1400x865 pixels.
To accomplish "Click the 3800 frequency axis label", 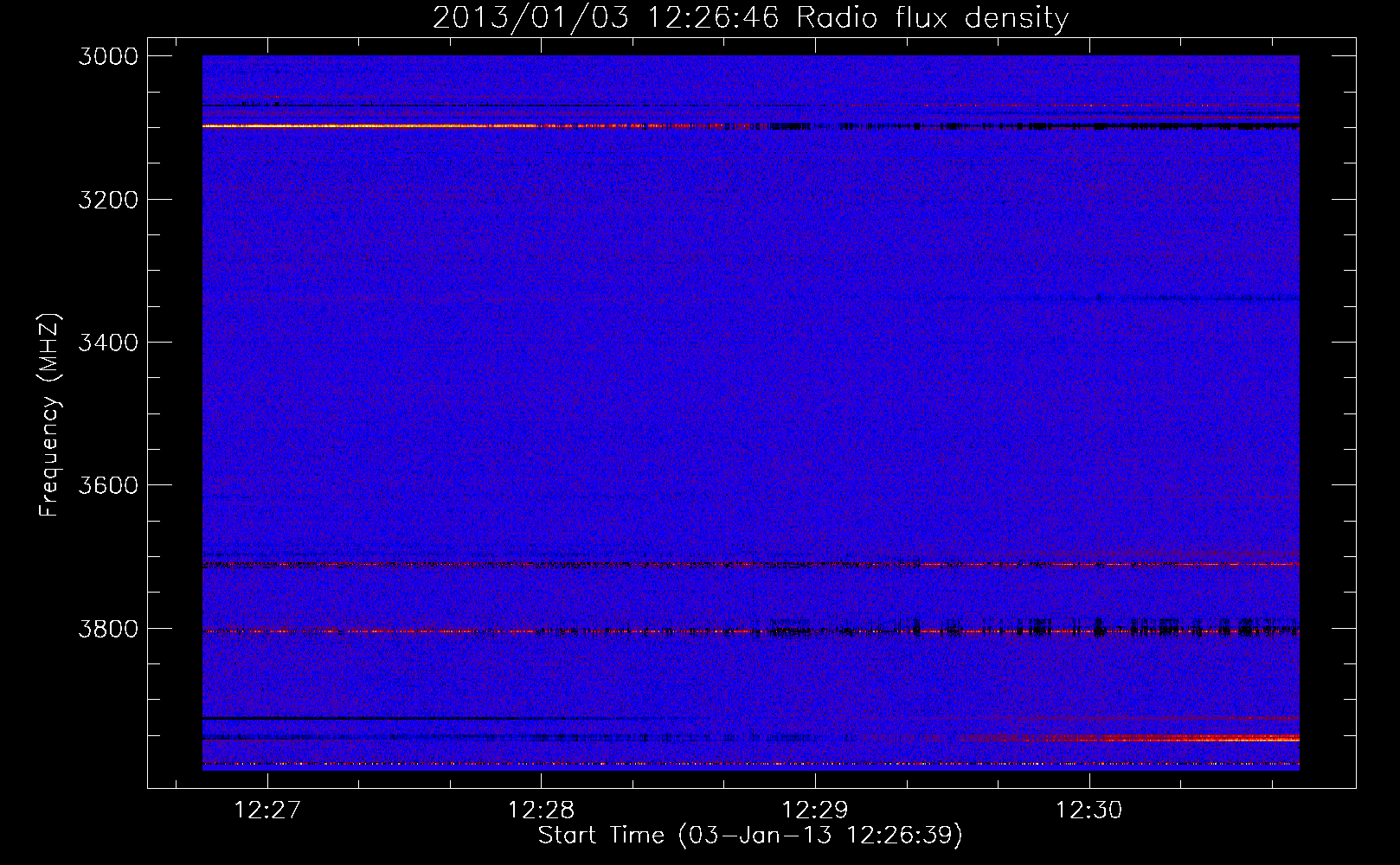I will pos(108,628).
